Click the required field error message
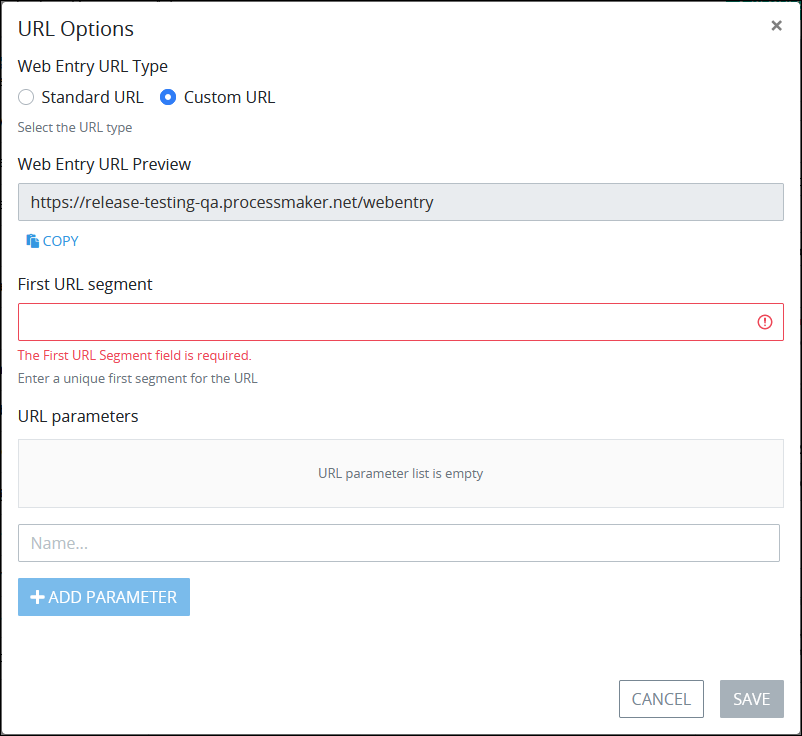Image resolution: width=802 pixels, height=736 pixels. tap(135, 355)
